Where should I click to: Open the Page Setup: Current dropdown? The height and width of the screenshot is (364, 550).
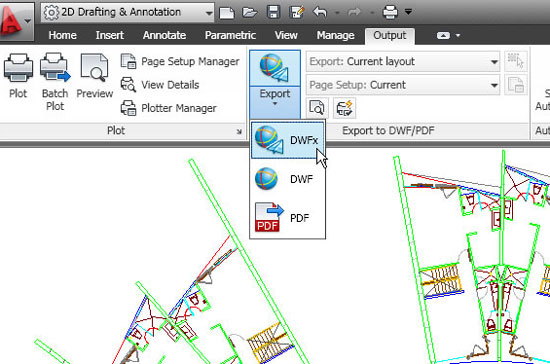403,85
